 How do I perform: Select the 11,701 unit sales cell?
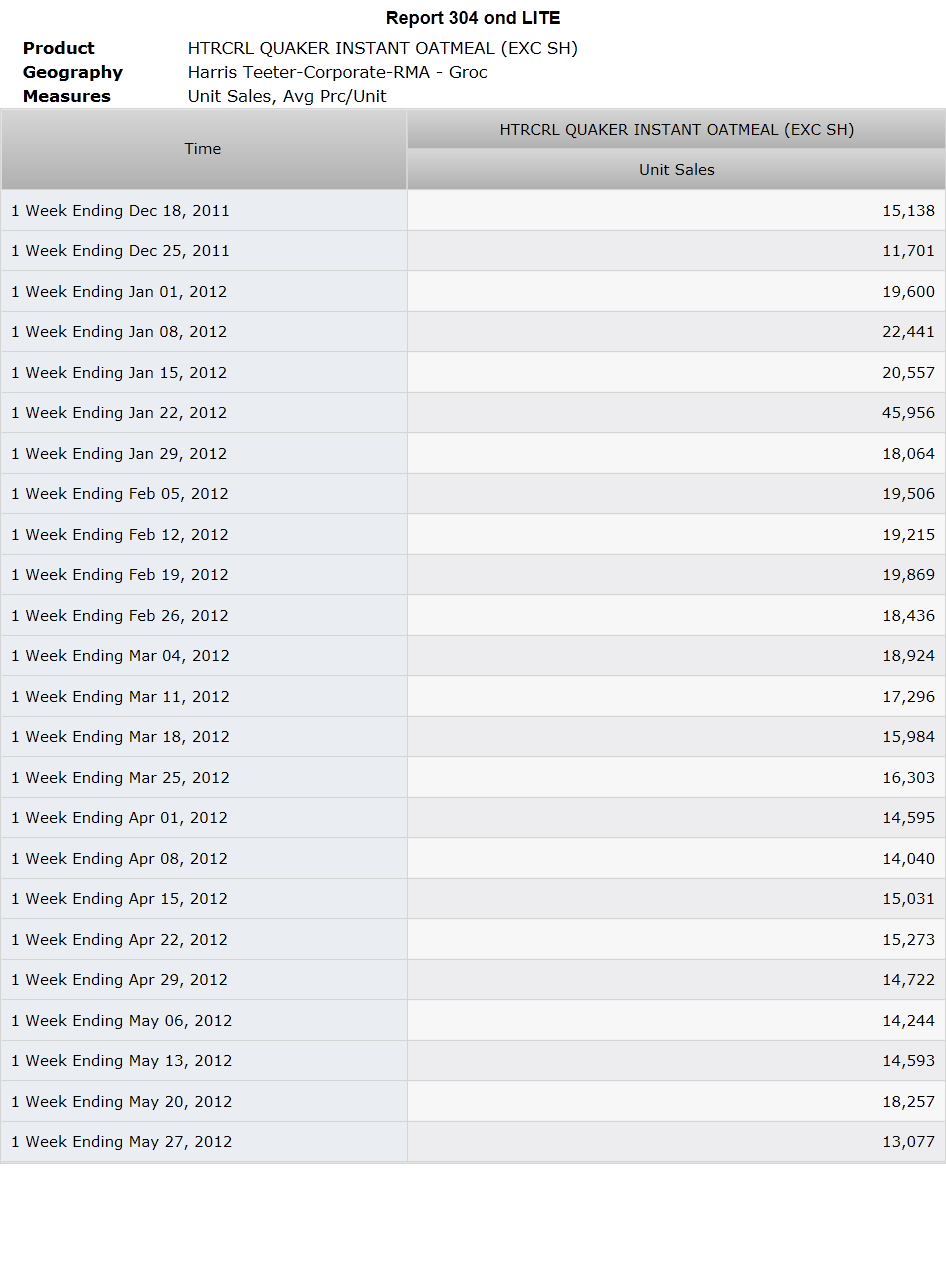(x=676, y=251)
